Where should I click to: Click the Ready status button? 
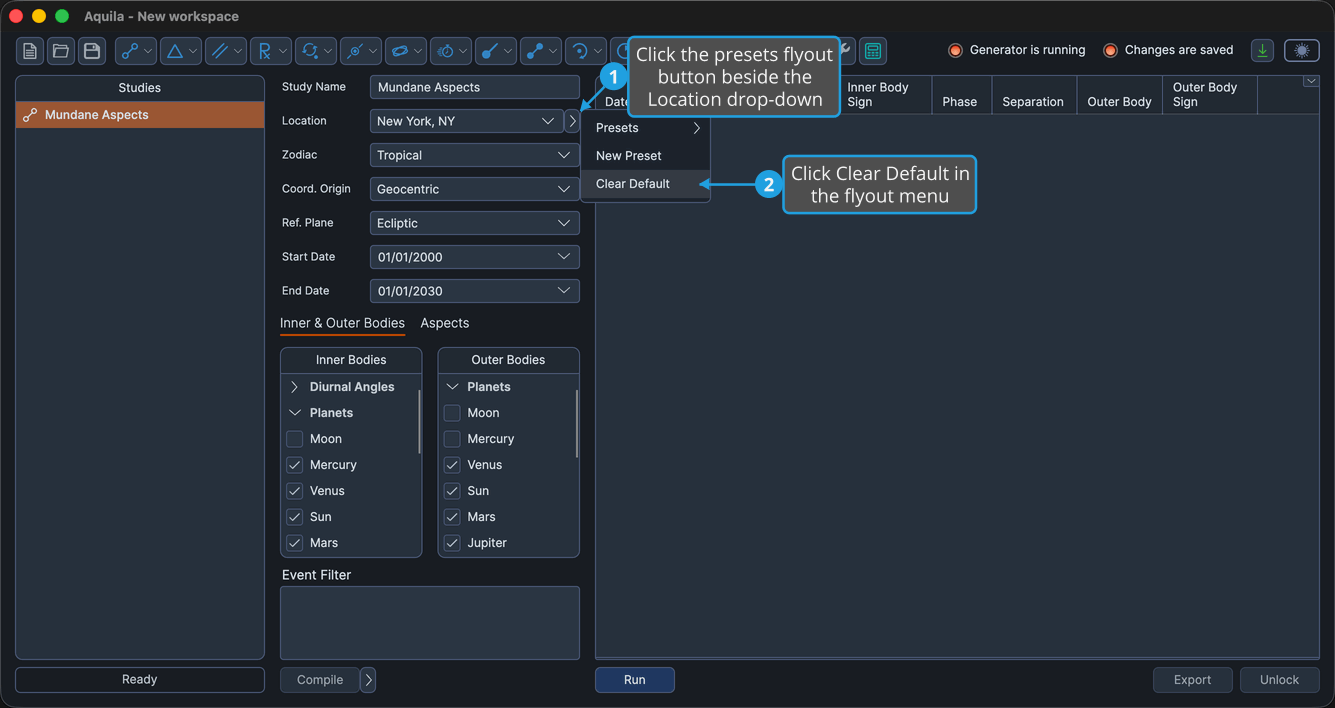140,680
